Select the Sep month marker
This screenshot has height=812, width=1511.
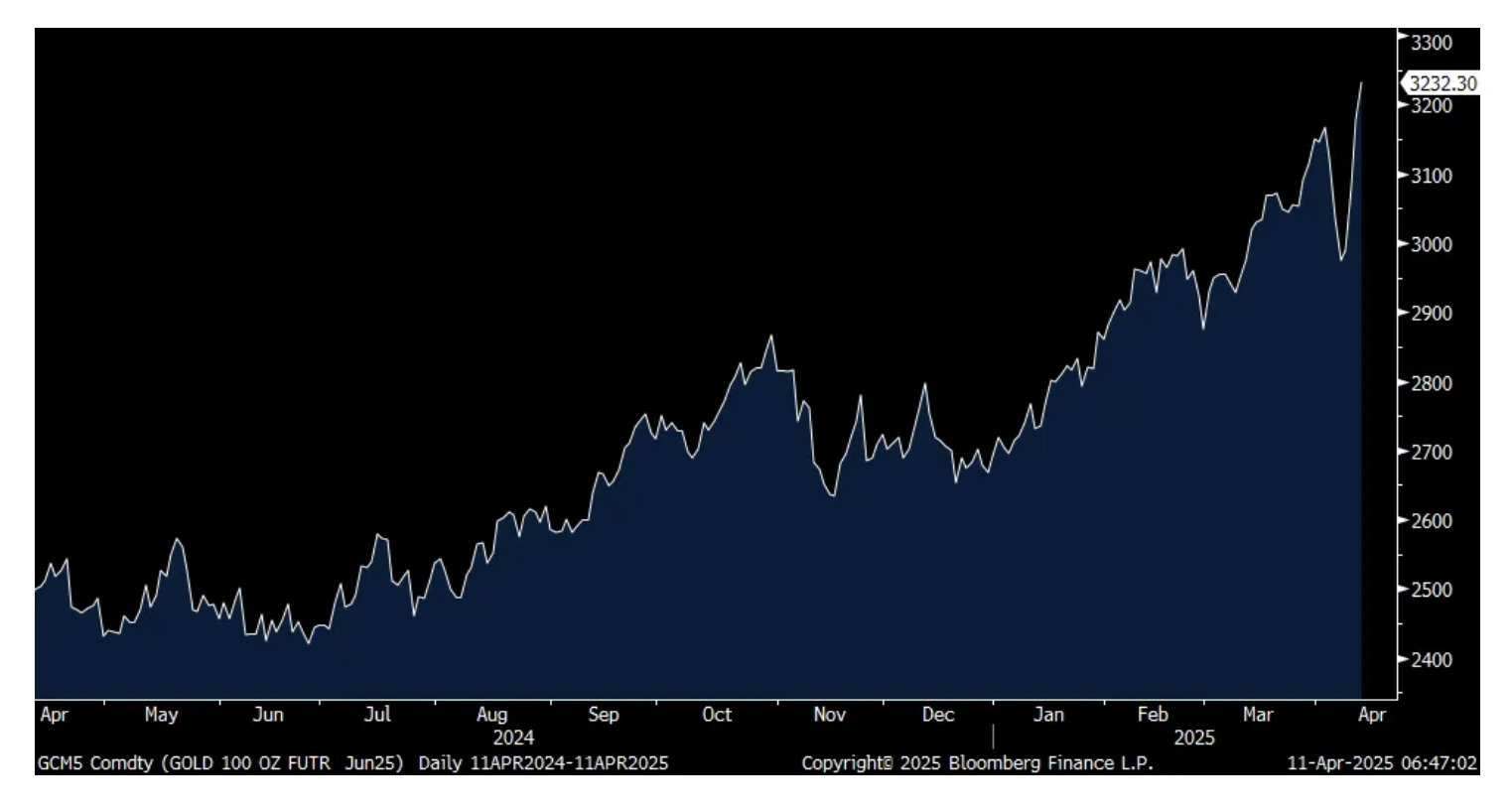(603, 714)
